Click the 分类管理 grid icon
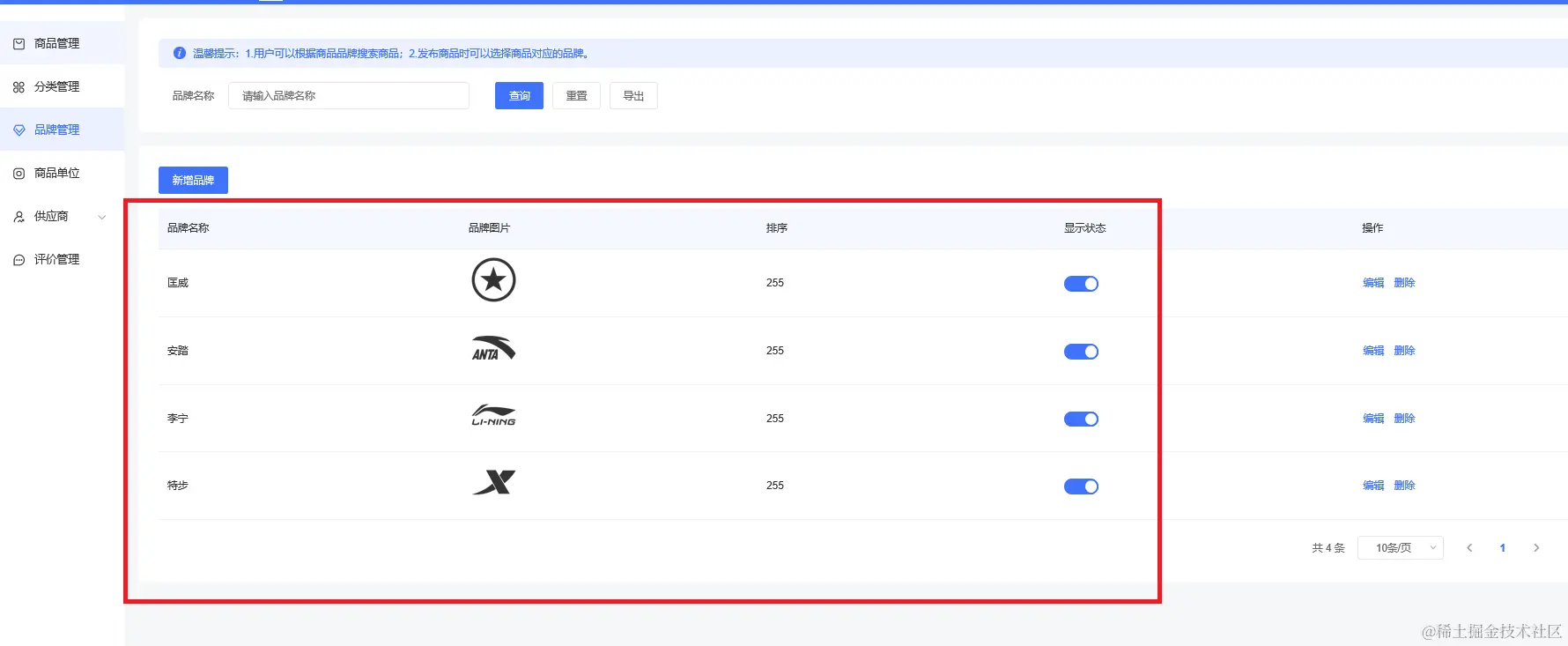This screenshot has height=646, width=1568. click(18, 86)
